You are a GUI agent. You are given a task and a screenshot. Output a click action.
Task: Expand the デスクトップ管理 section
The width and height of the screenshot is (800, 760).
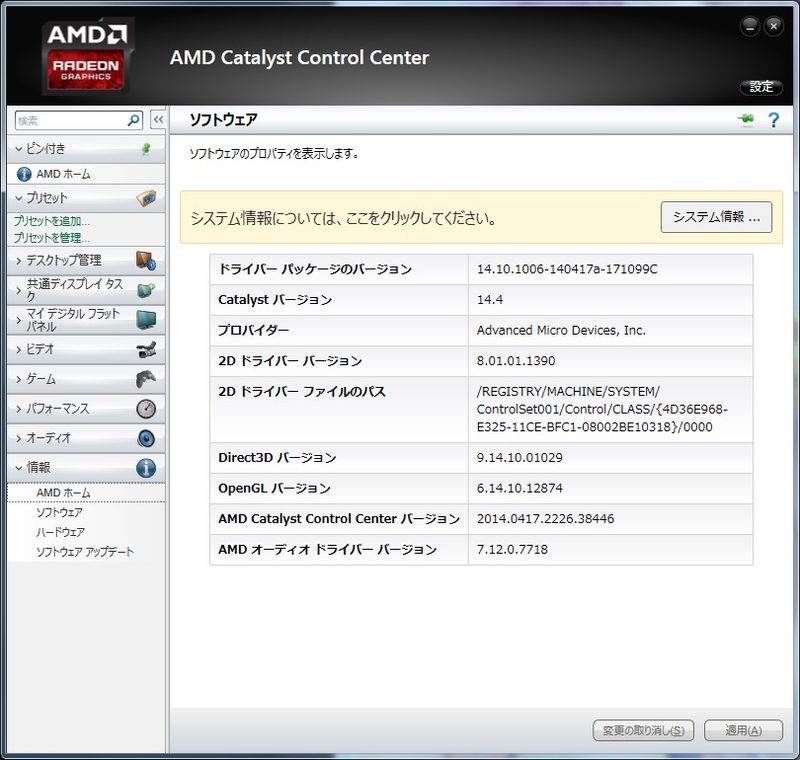[19, 261]
